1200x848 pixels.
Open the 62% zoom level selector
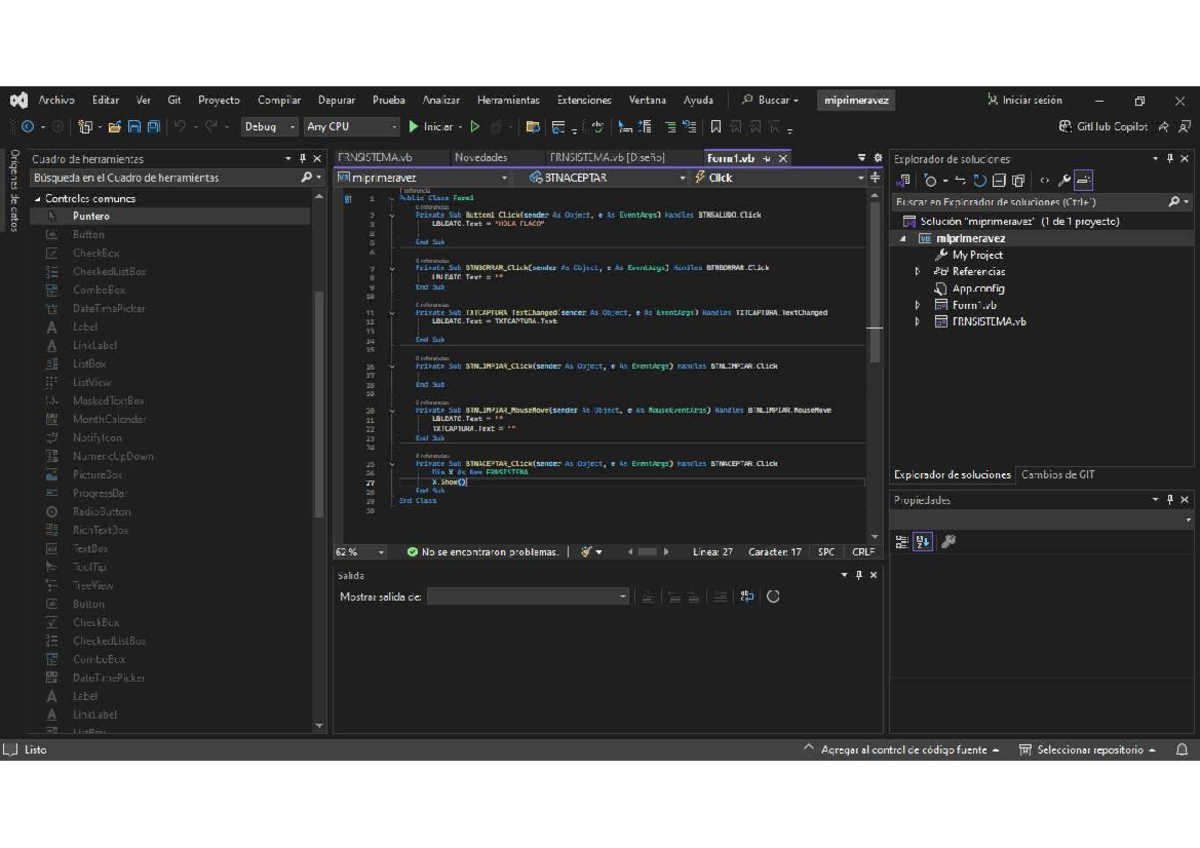click(x=358, y=551)
